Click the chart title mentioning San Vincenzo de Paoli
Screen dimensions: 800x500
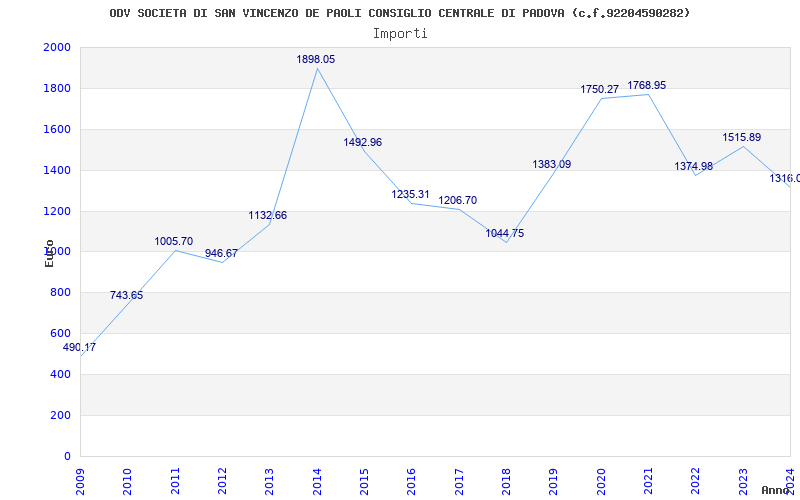[x=399, y=13]
